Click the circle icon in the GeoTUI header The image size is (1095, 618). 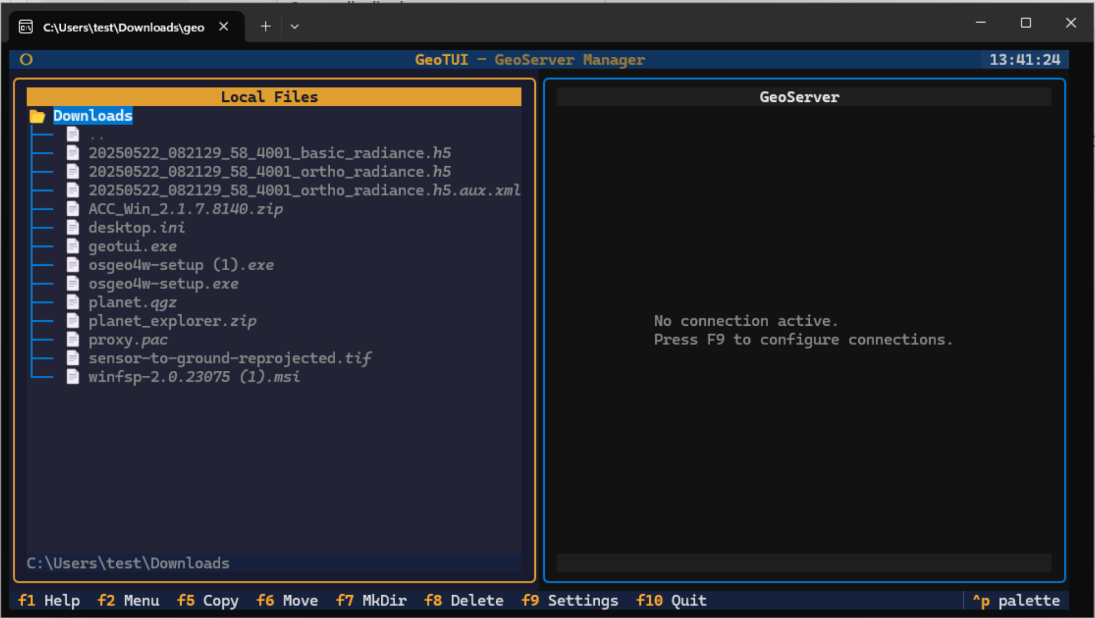(27, 59)
